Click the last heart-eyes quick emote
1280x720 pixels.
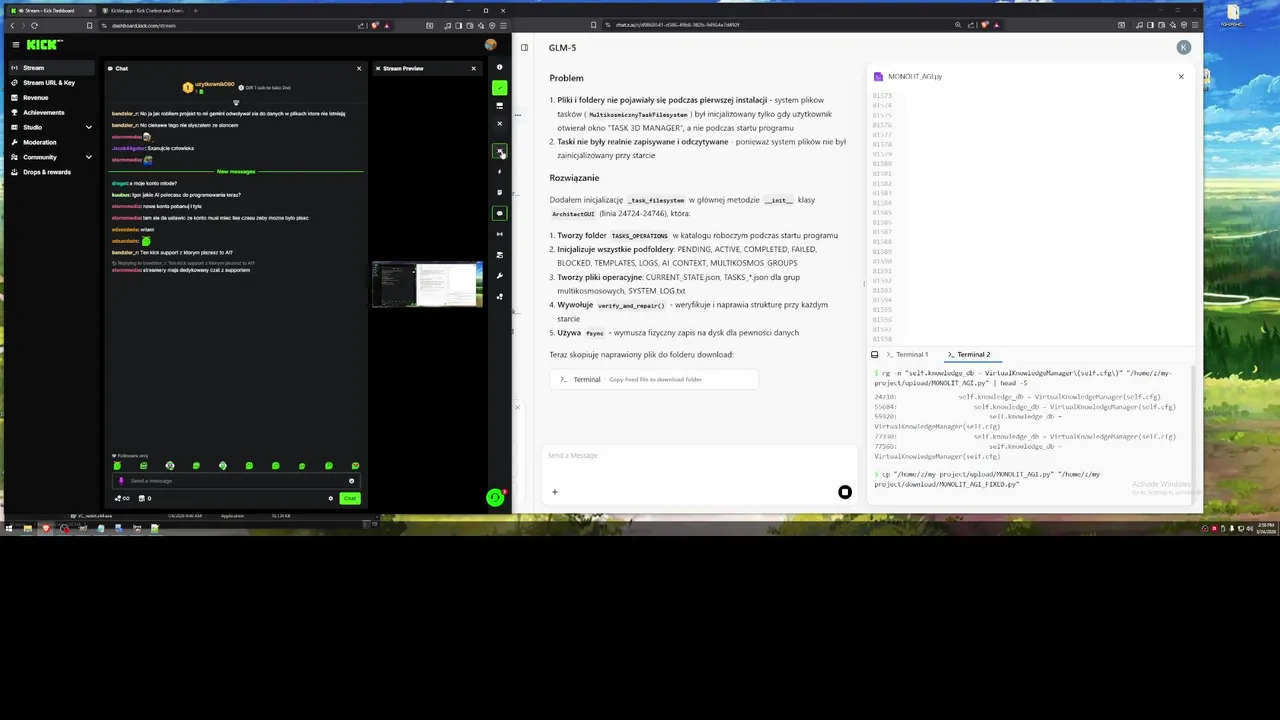point(355,466)
